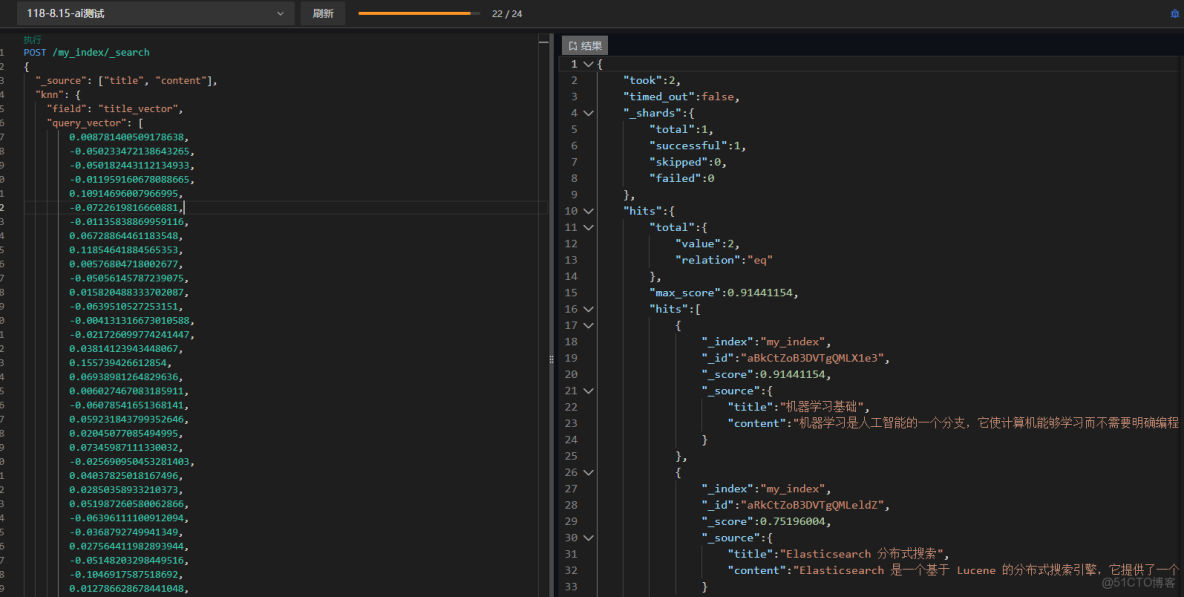Collapse the first _source object at line 21
This screenshot has height=597, width=1184.
[588, 390]
